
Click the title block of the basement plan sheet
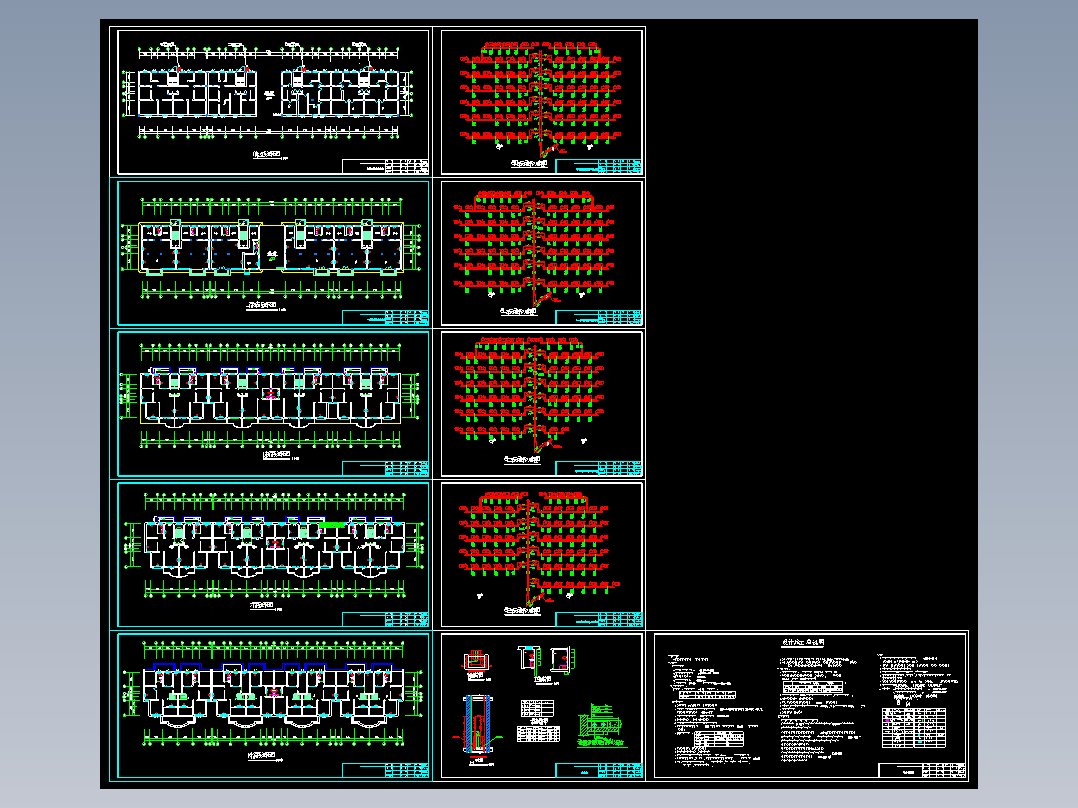pyautogui.click(x=385, y=166)
